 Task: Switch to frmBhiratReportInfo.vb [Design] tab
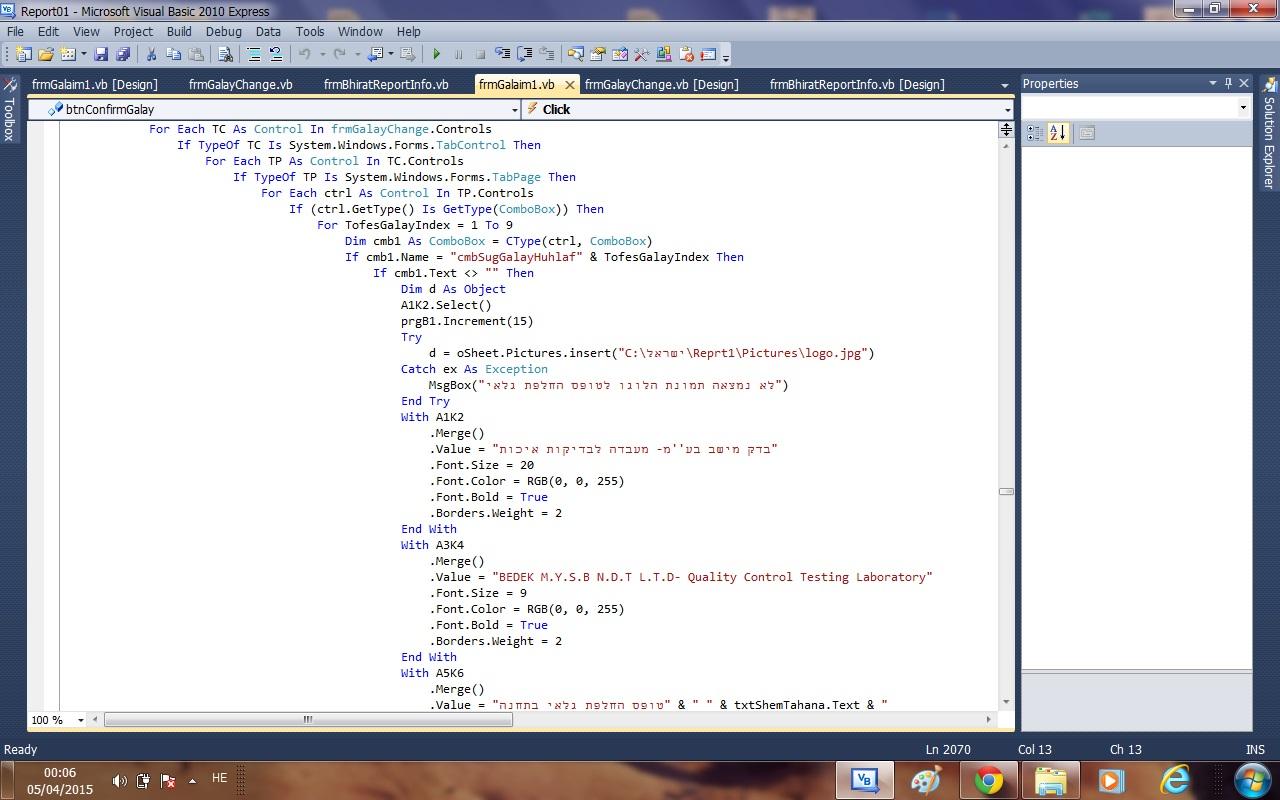tap(857, 85)
